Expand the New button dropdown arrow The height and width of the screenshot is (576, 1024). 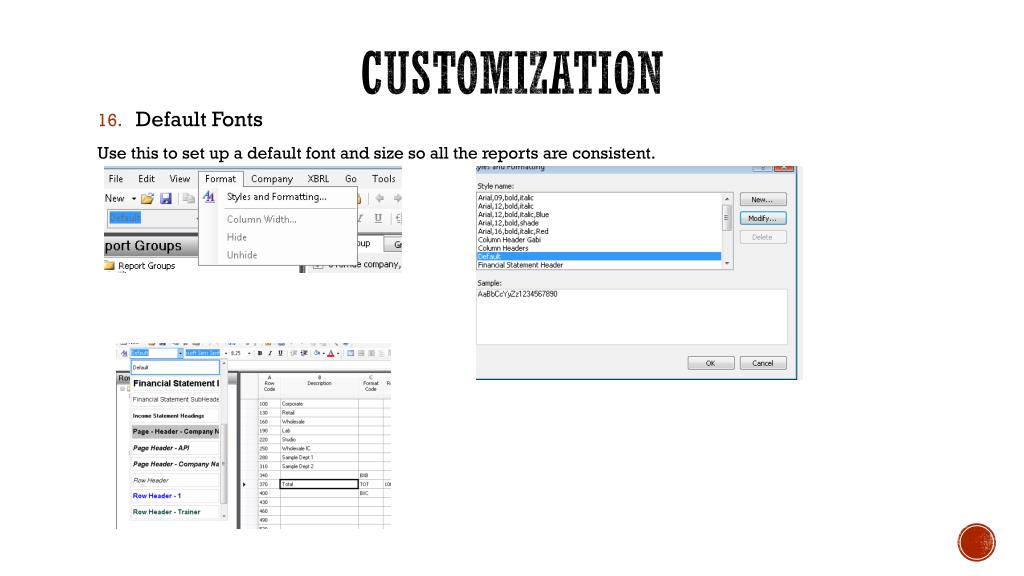(134, 199)
